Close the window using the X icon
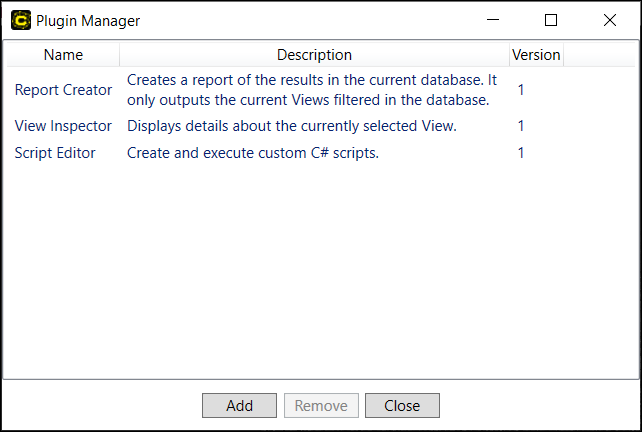The image size is (642, 432). coord(609,20)
